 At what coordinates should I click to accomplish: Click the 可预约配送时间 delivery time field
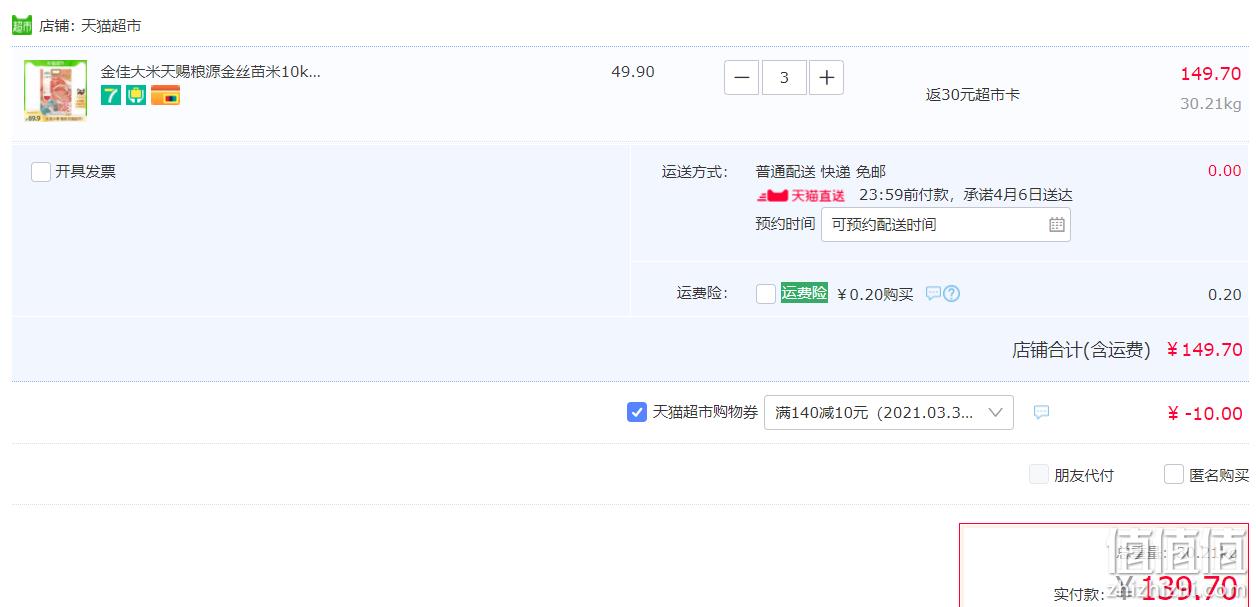click(946, 225)
